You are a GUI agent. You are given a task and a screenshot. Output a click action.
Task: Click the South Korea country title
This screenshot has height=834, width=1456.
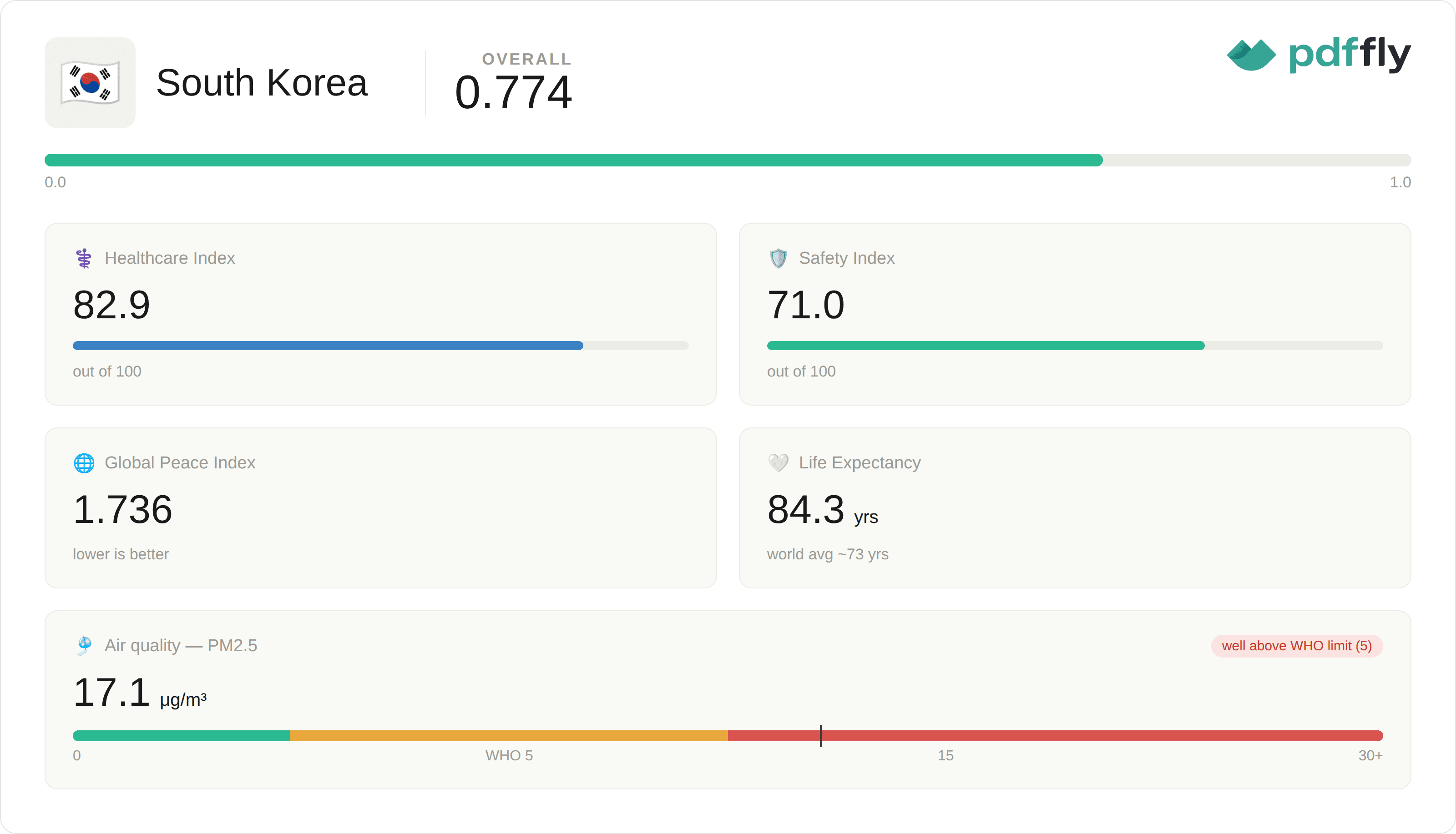pos(262,82)
